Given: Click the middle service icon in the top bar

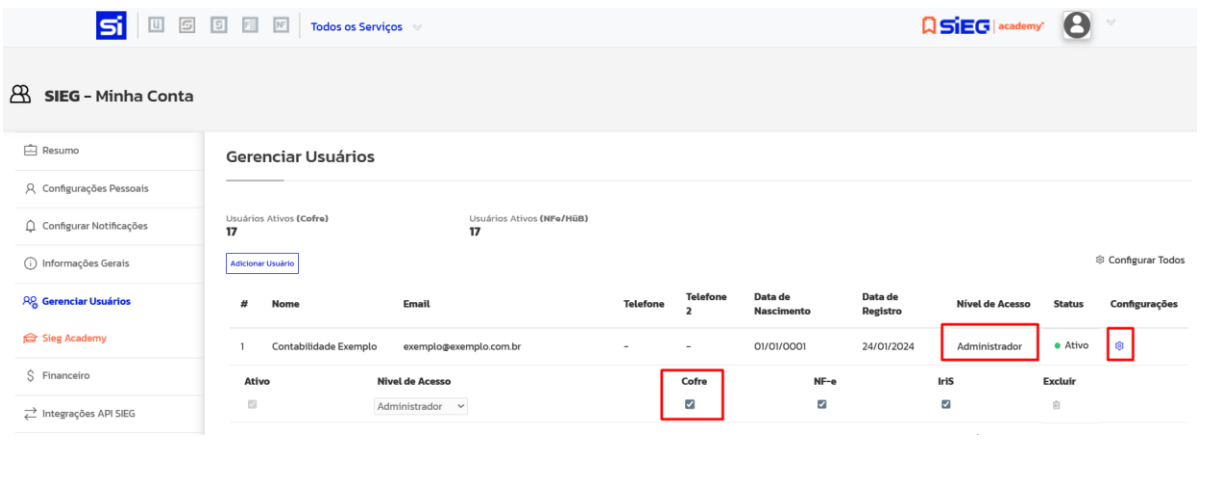Looking at the screenshot, I should 219,27.
